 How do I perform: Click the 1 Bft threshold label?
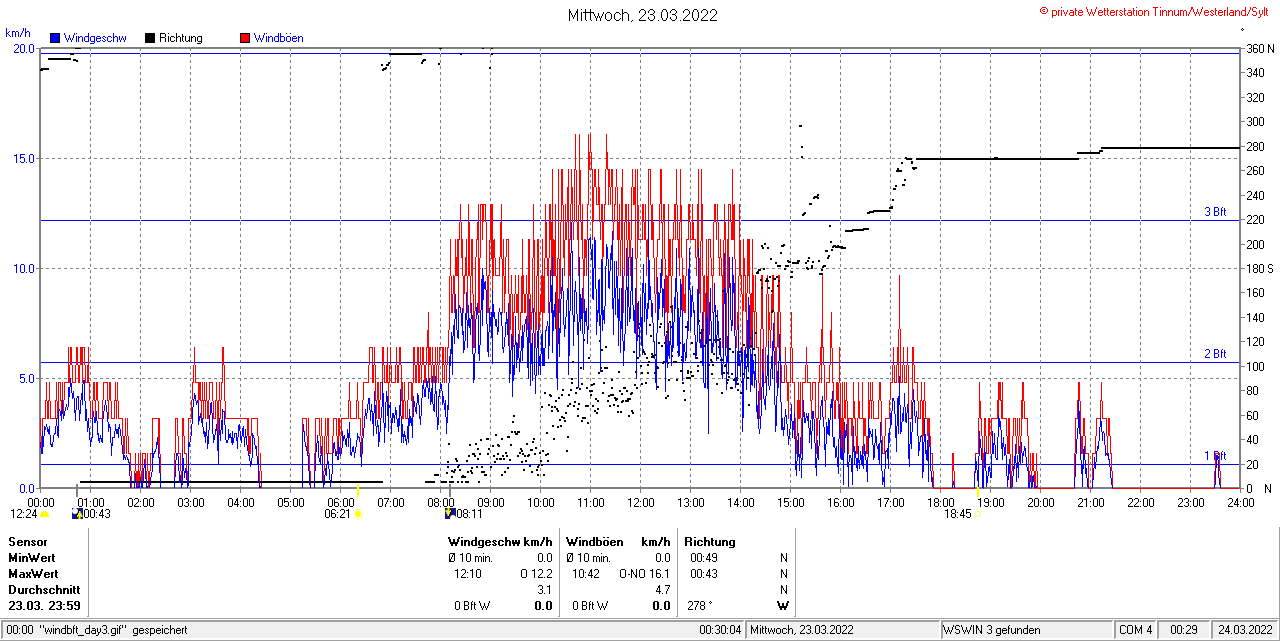click(x=1215, y=456)
